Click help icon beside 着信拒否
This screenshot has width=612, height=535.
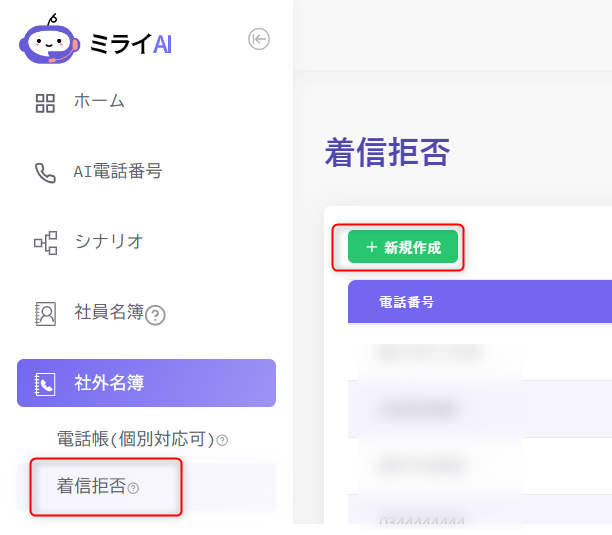(x=134, y=488)
